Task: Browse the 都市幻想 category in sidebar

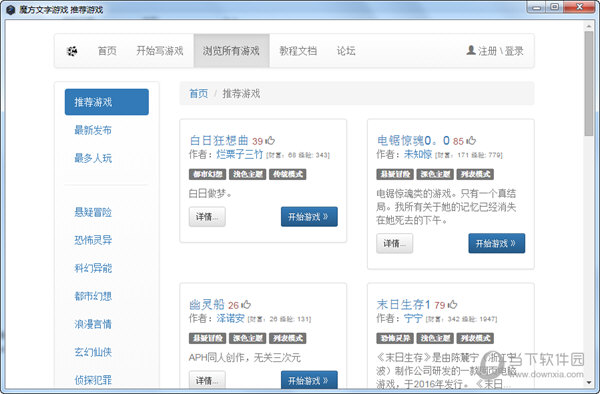Action: click(93, 296)
